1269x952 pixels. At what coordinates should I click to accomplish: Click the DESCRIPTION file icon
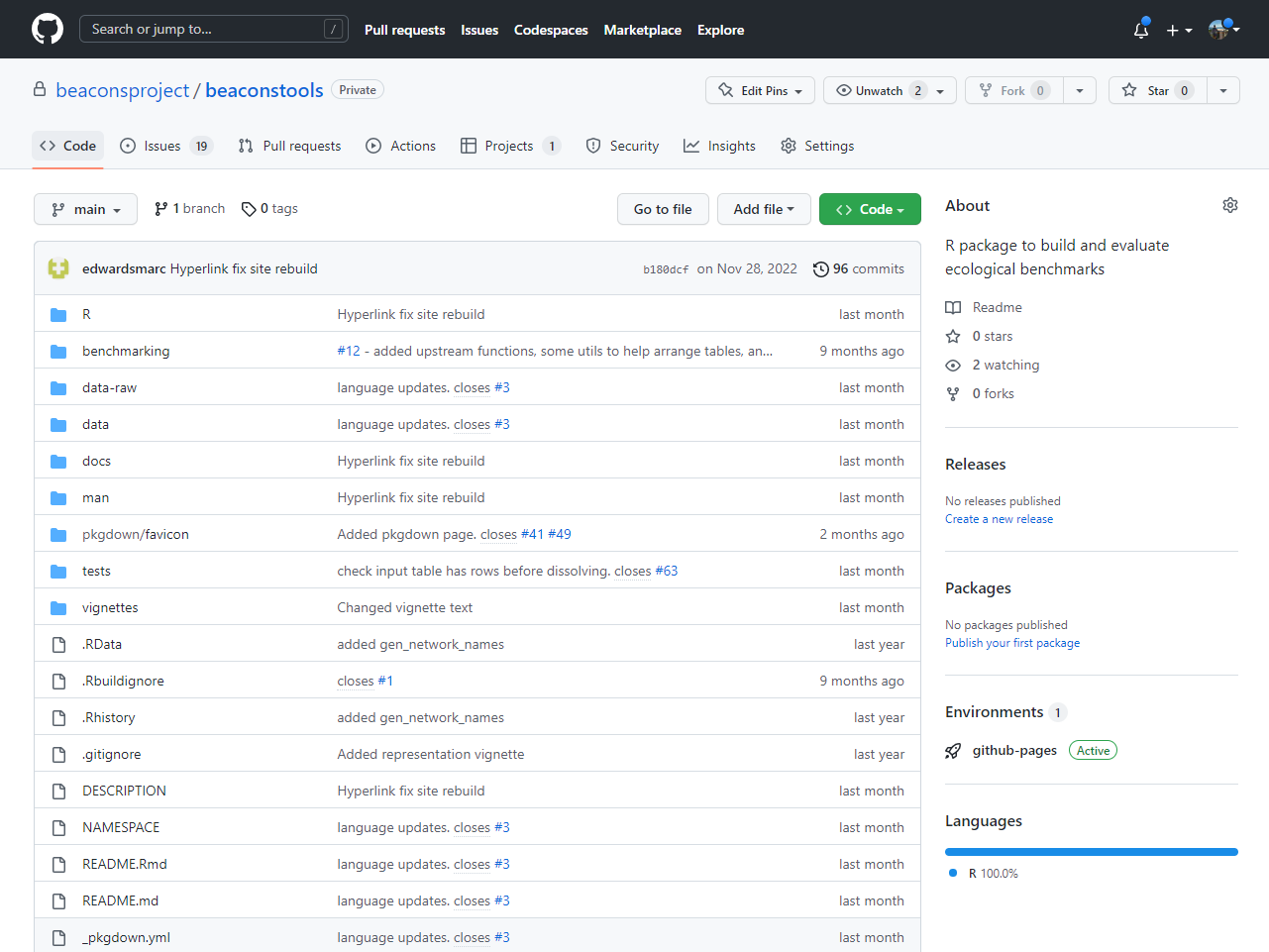[58, 792]
